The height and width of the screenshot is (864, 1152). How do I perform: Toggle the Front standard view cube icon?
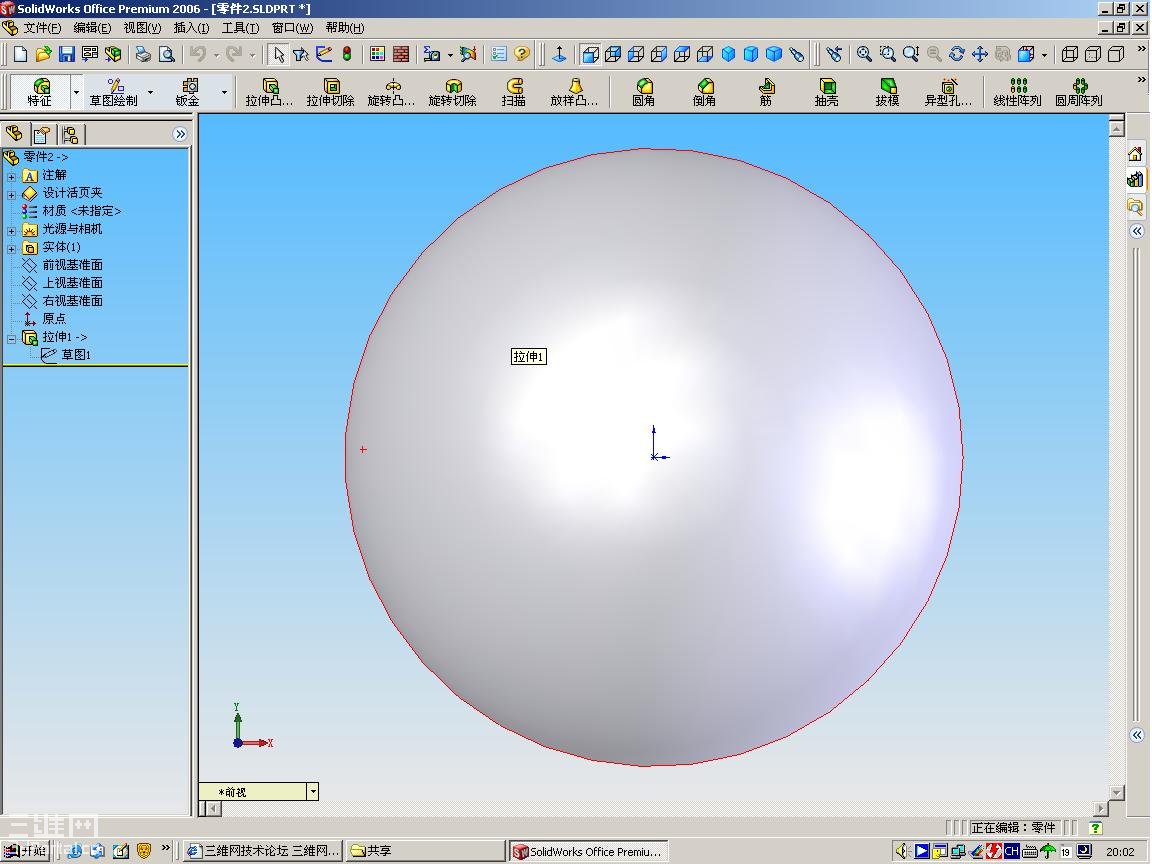pyautogui.click(x=590, y=54)
